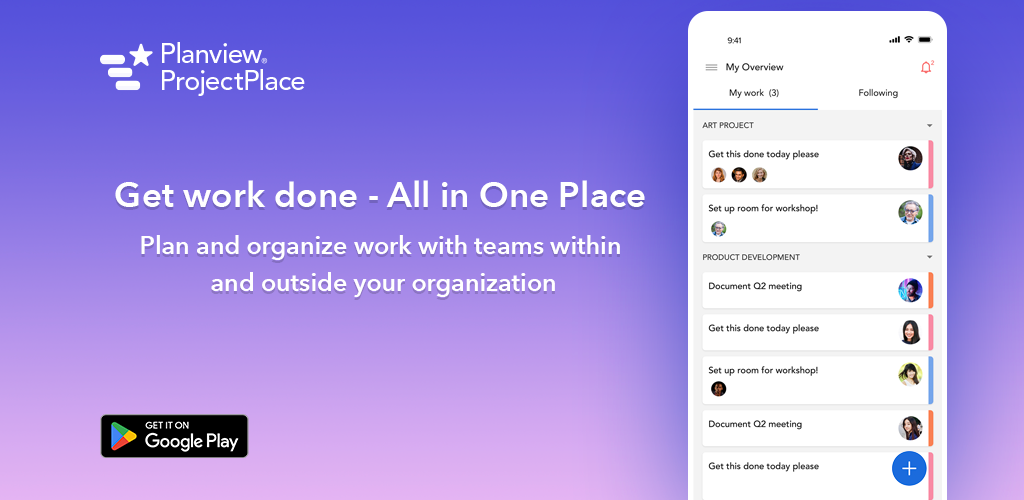
Task: Switch to the My work (3) tab
Action: point(754,93)
